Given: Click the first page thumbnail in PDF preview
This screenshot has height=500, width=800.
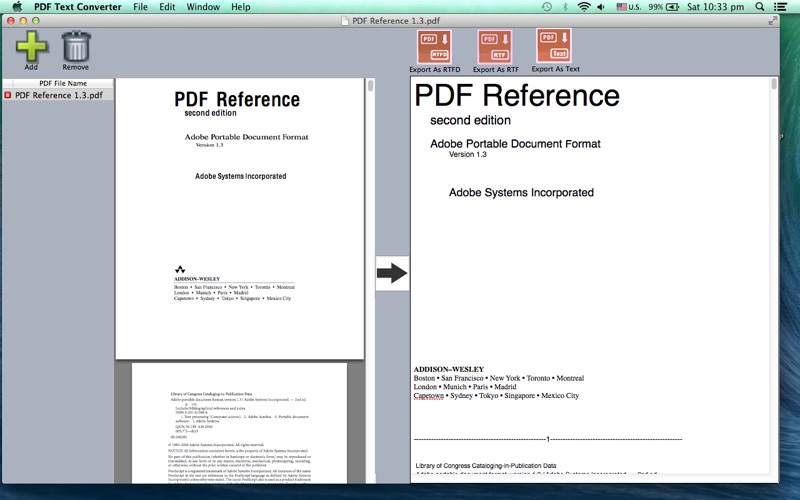Looking at the screenshot, I should pos(240,218).
